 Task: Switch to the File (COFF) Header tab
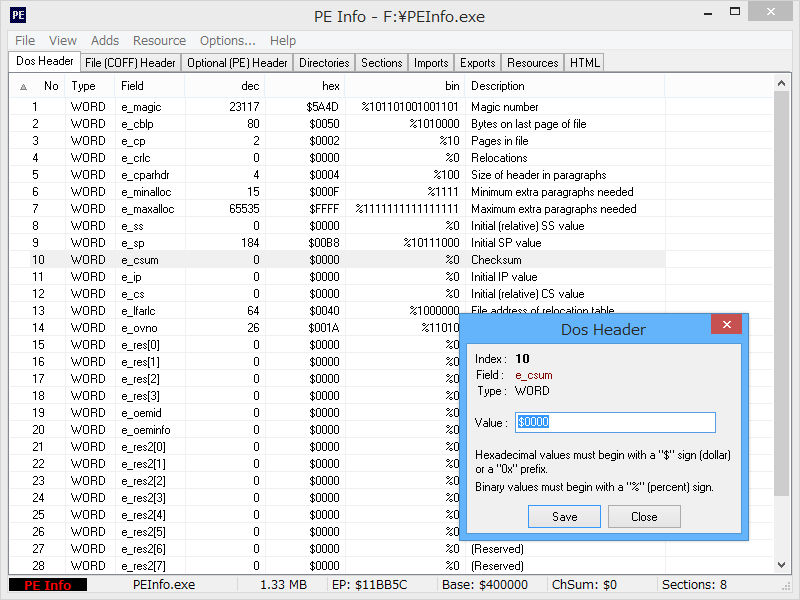click(x=130, y=63)
